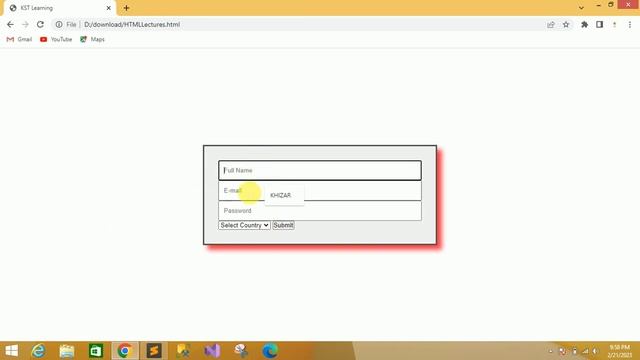Open the Chrome extensions puzzle icon
This screenshot has height=360, width=640.
tap(584, 24)
